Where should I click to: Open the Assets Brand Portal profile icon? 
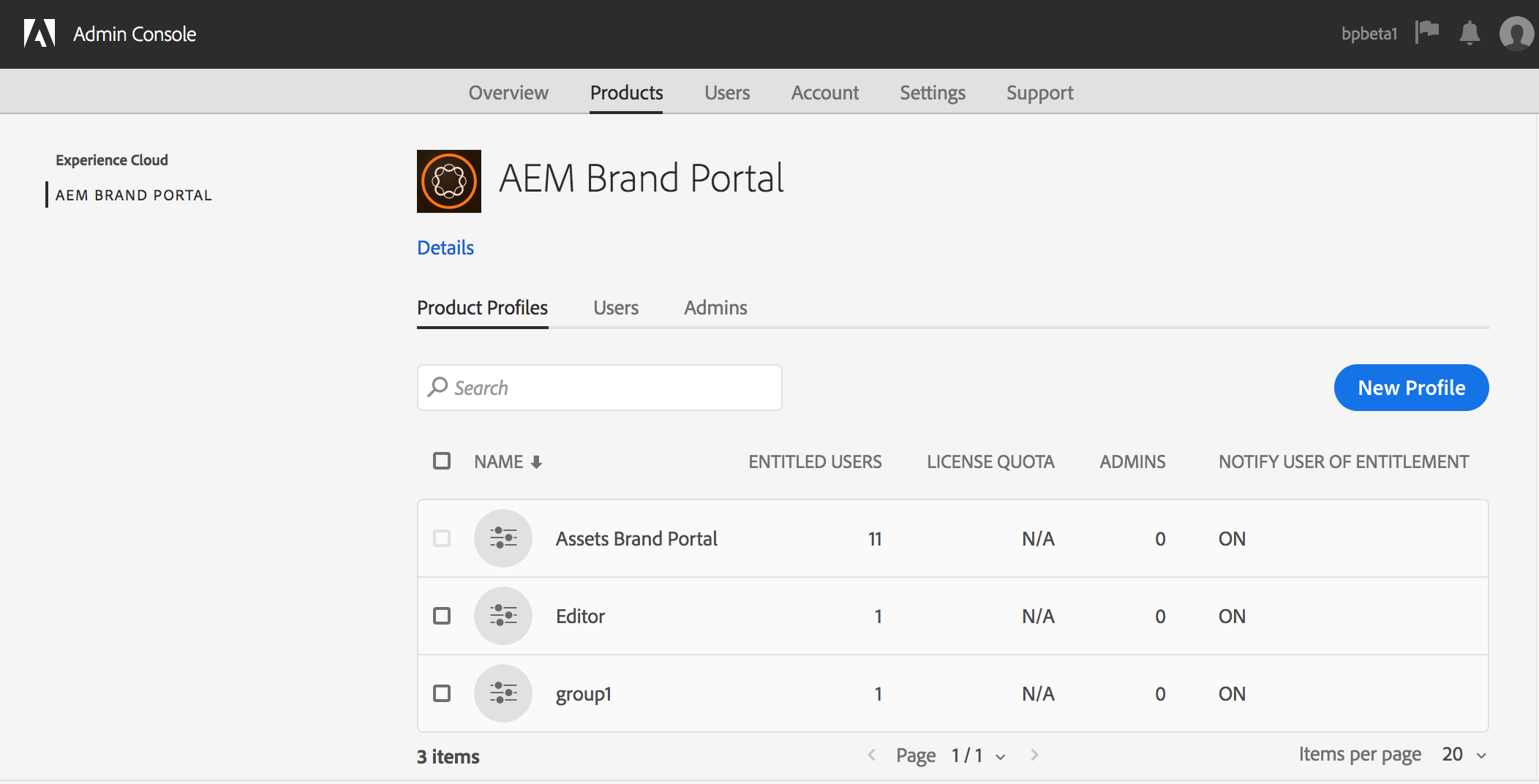click(503, 538)
